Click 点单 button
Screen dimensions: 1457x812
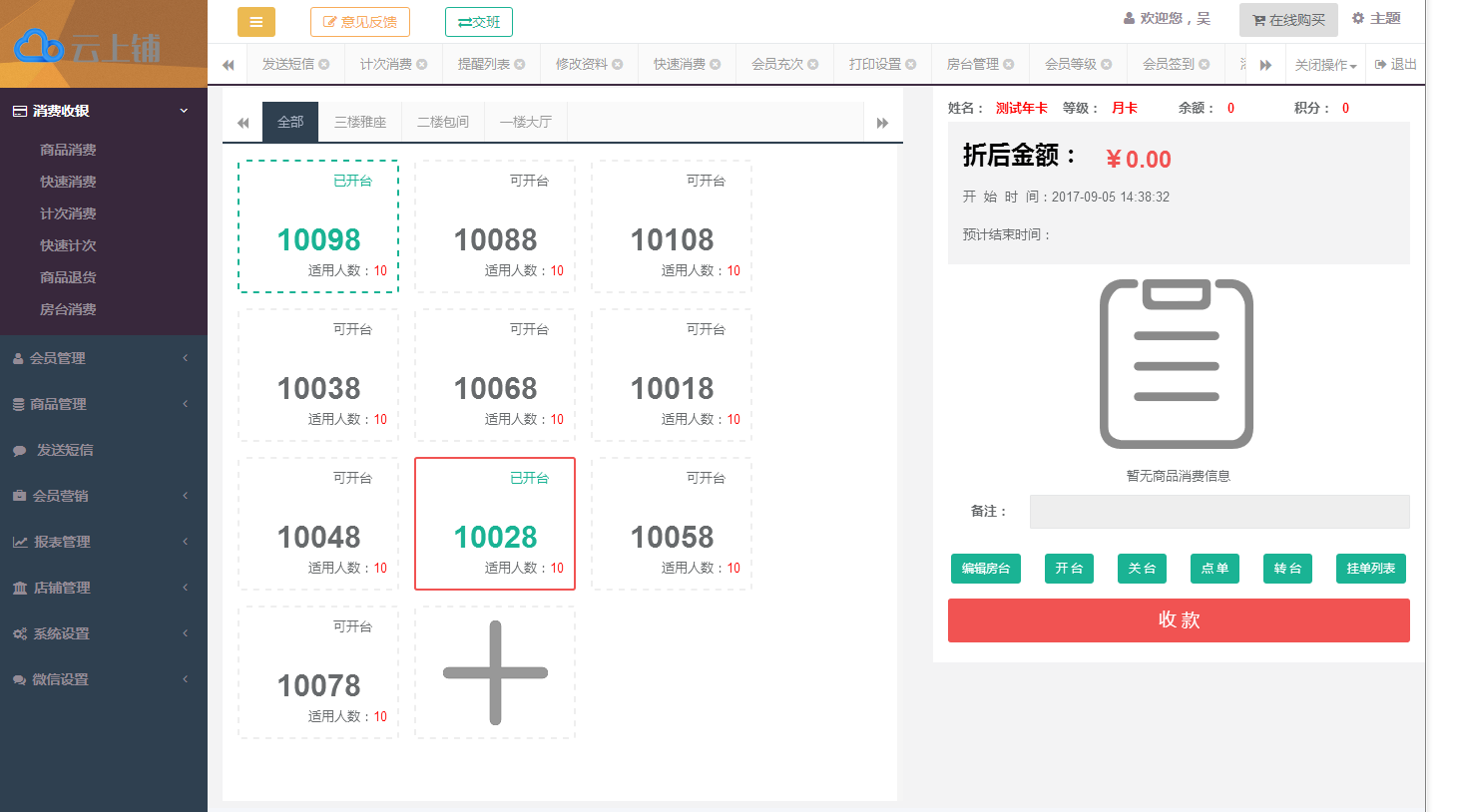(1214, 569)
